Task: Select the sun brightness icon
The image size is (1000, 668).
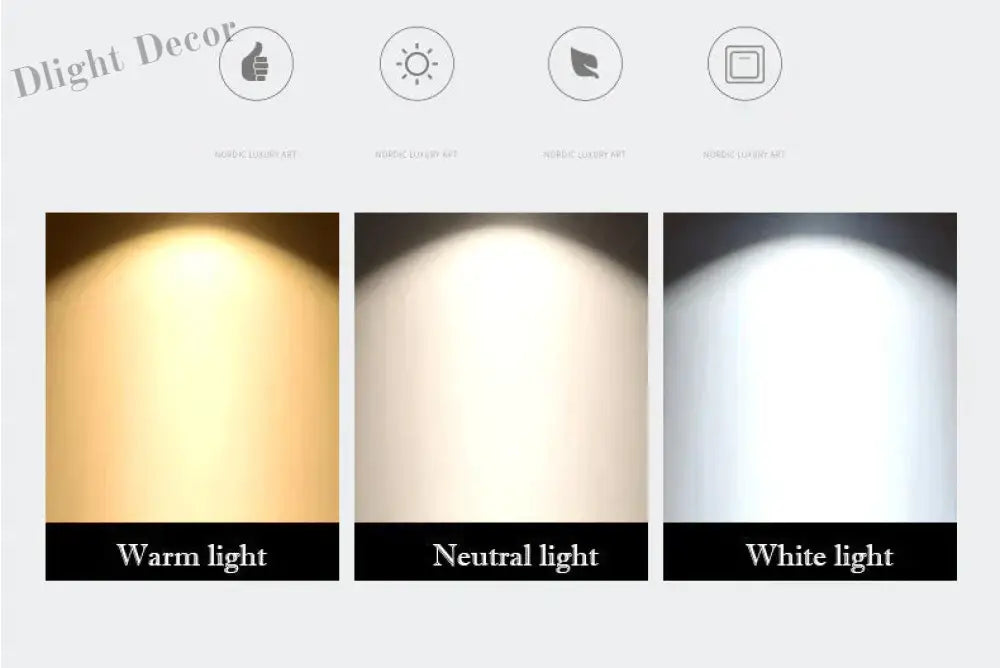Action: [x=417, y=63]
